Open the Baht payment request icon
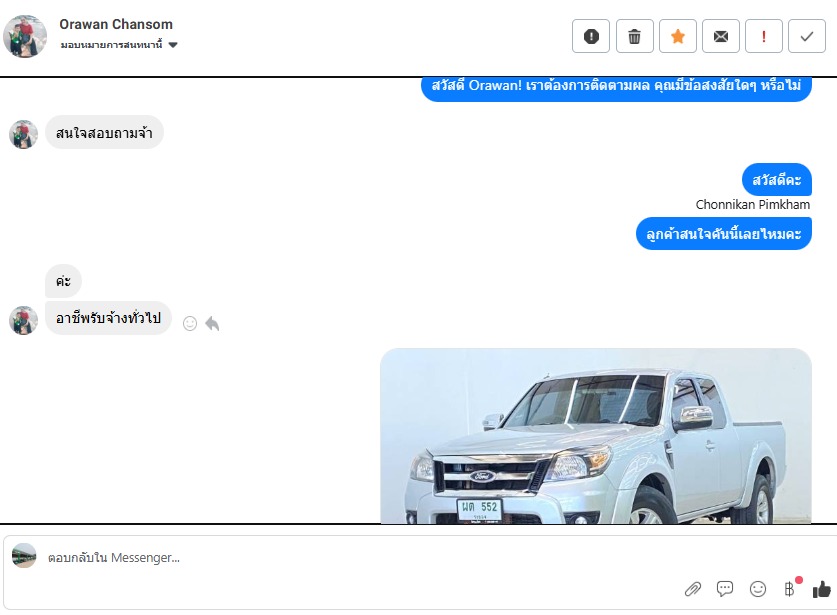The width and height of the screenshot is (837, 615). coord(789,589)
